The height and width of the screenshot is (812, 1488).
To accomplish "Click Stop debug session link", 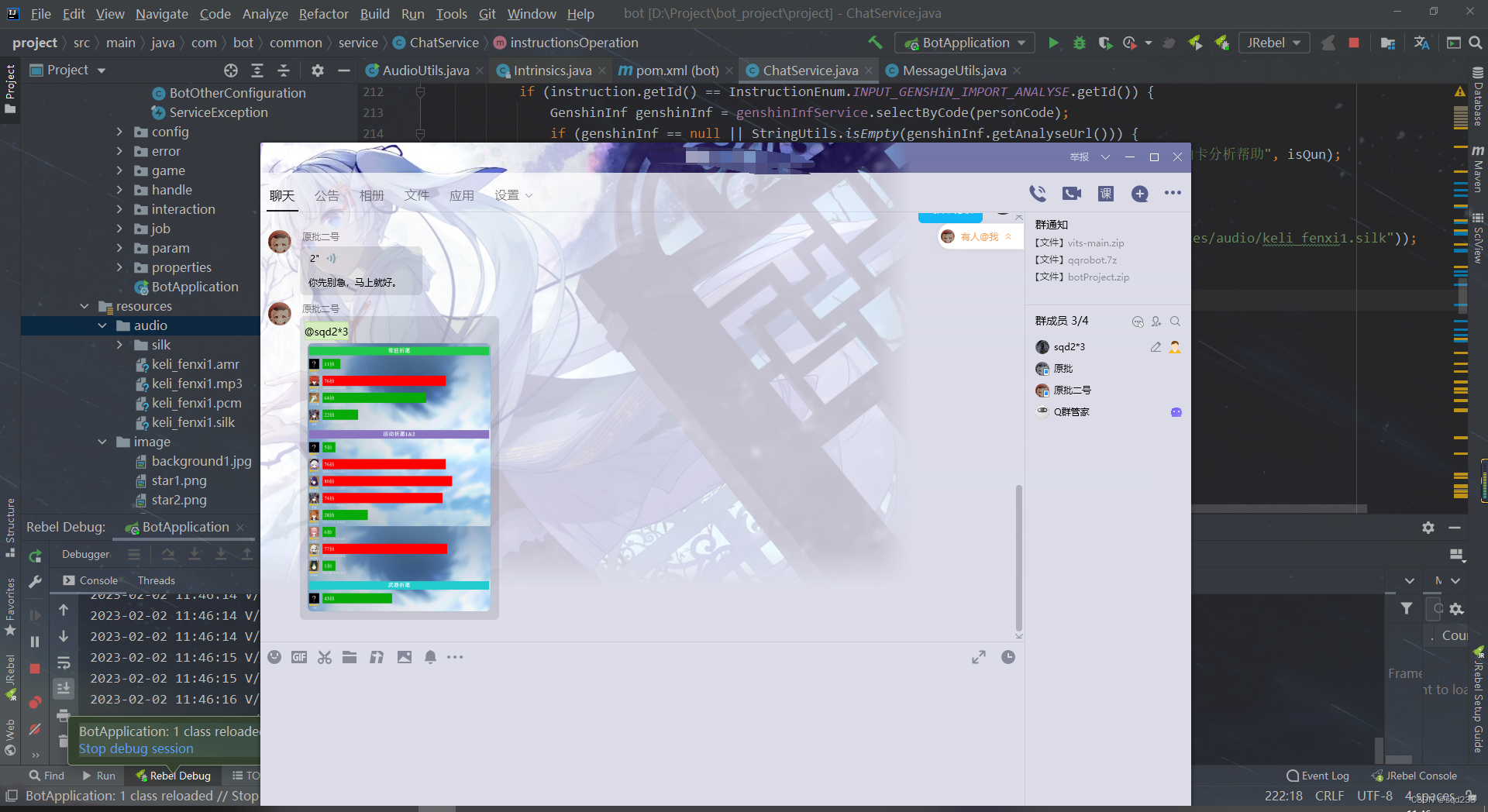I will click(136, 748).
